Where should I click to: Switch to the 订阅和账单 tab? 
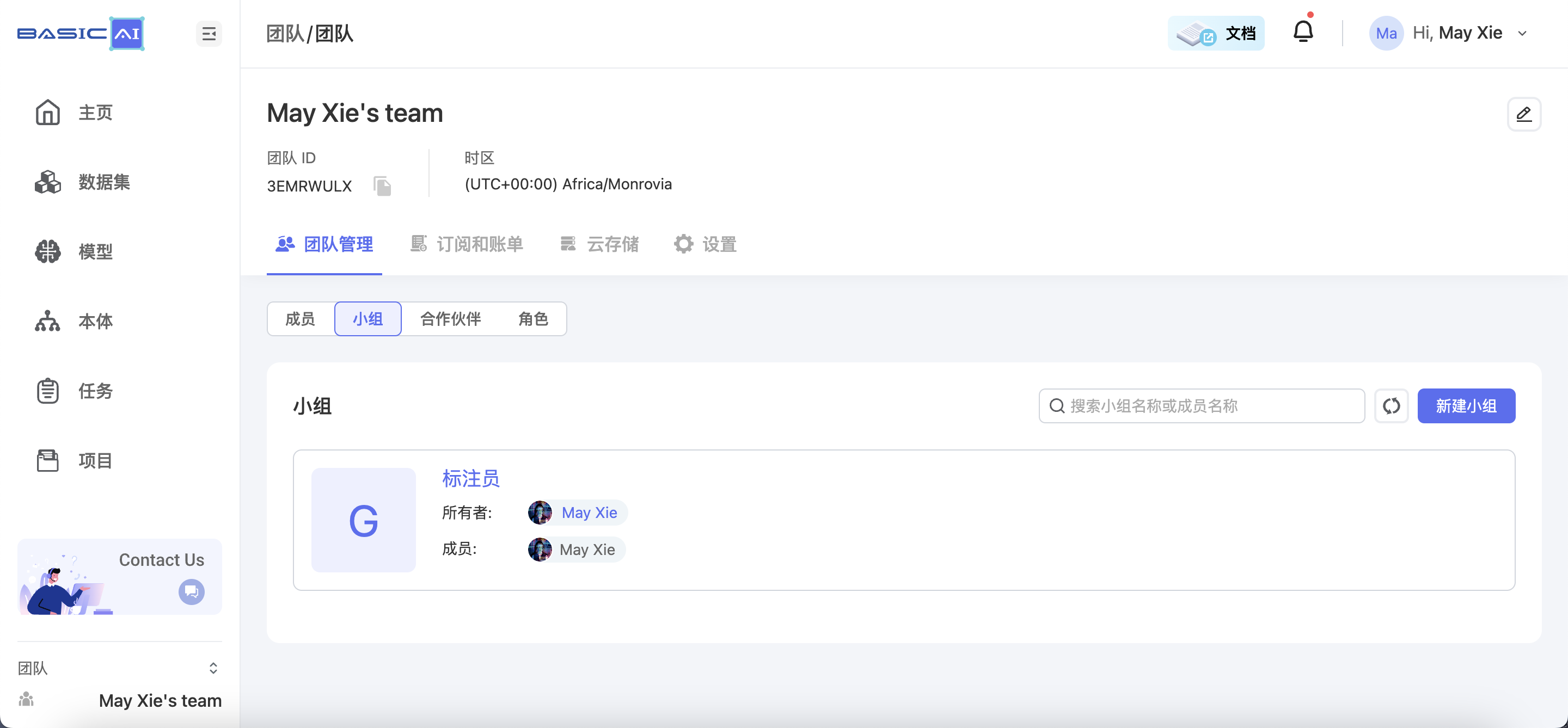pyautogui.click(x=466, y=244)
